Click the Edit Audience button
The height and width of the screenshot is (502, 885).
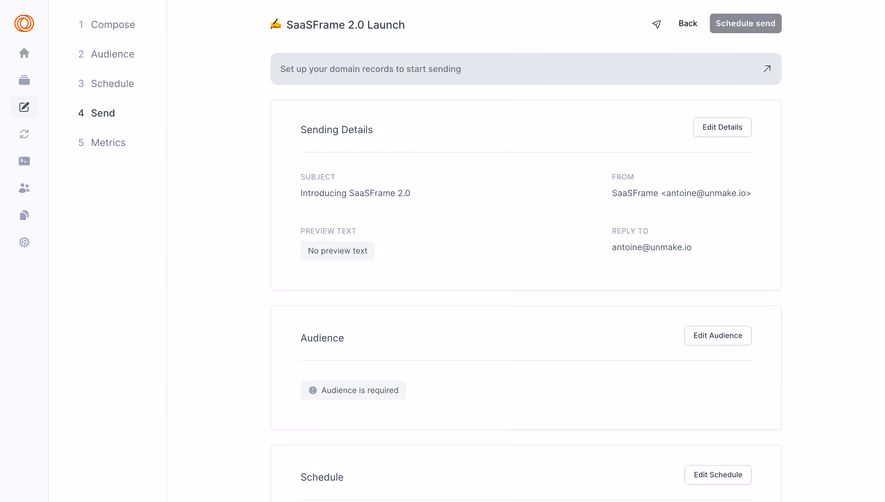point(717,335)
